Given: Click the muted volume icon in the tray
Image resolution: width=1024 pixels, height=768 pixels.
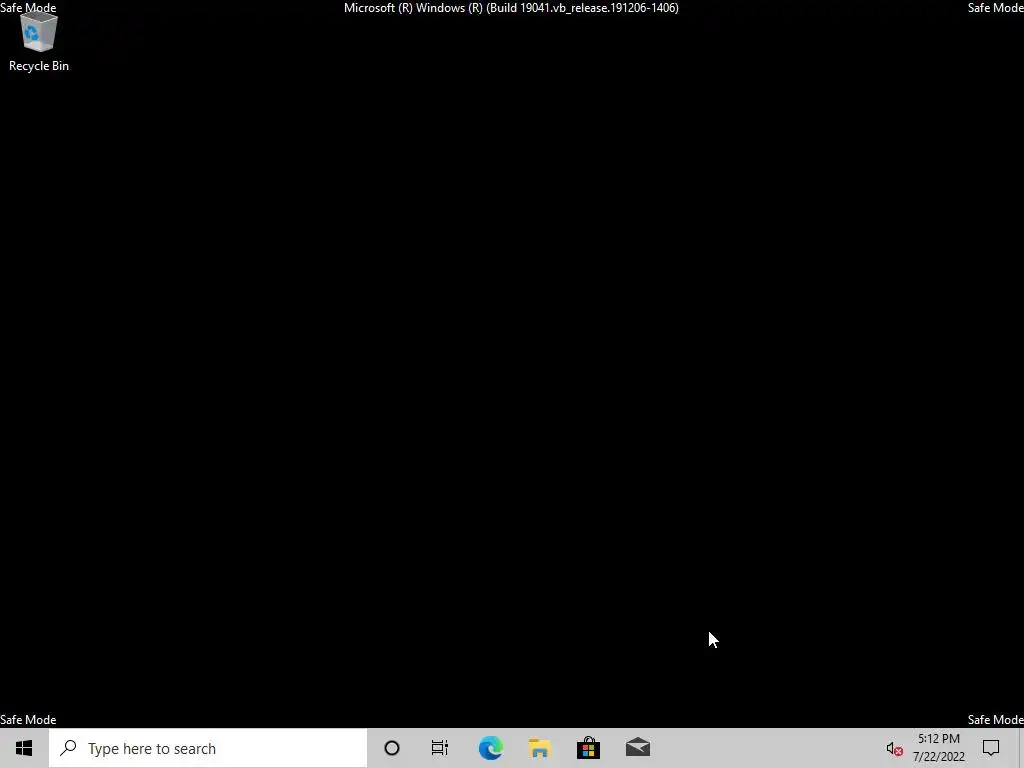Looking at the screenshot, I should 894,749.
